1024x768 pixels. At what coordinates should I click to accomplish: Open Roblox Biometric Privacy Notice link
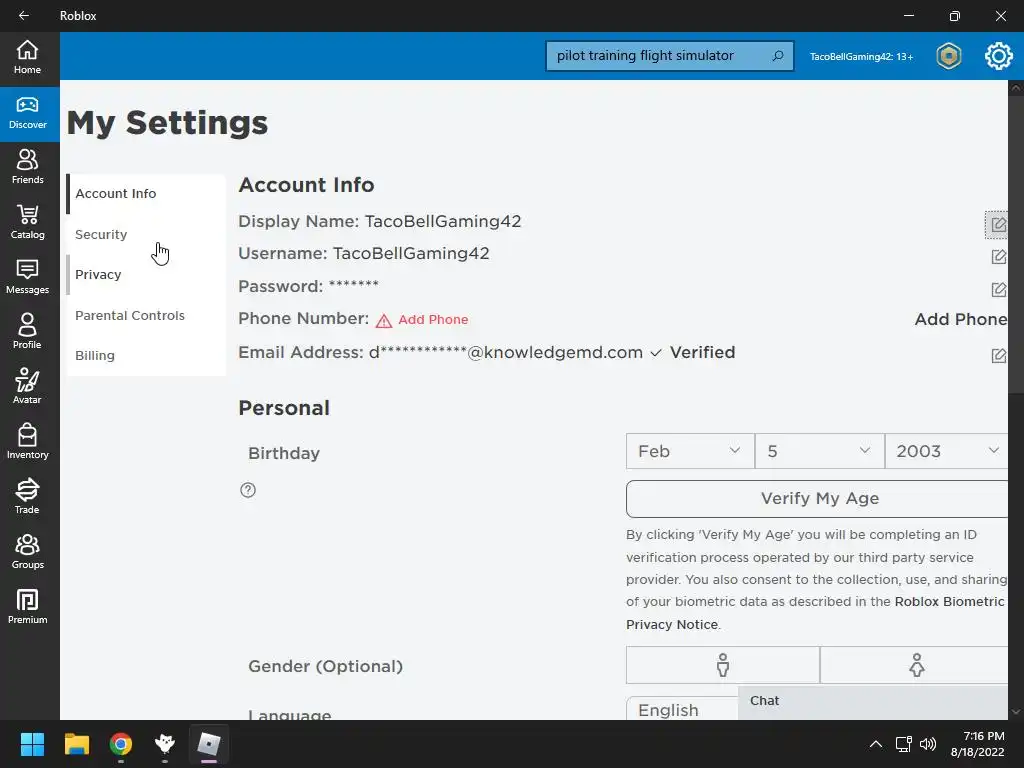[815, 613]
